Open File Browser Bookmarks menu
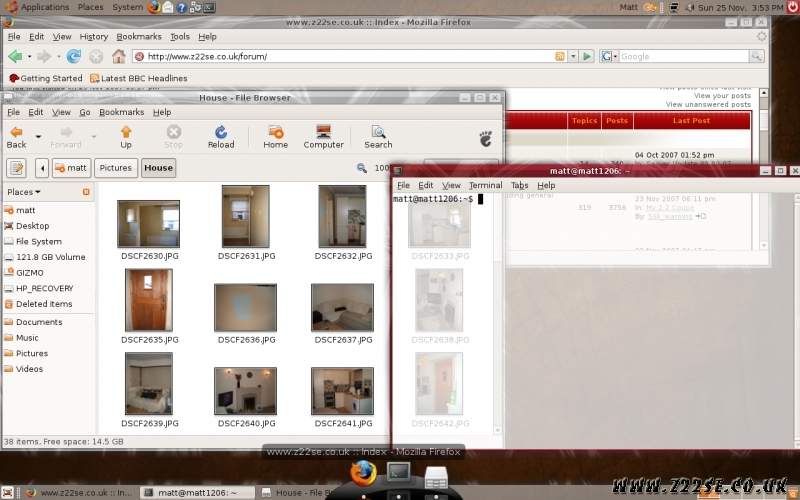 [x=121, y=112]
